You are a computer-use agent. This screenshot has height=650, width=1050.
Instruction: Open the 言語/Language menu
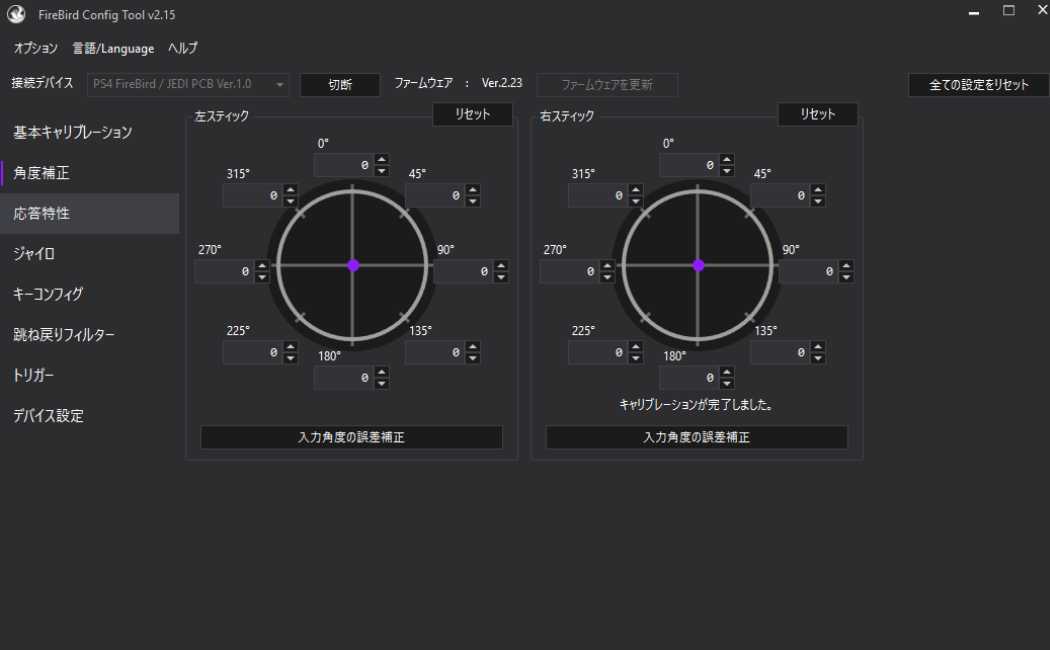113,48
